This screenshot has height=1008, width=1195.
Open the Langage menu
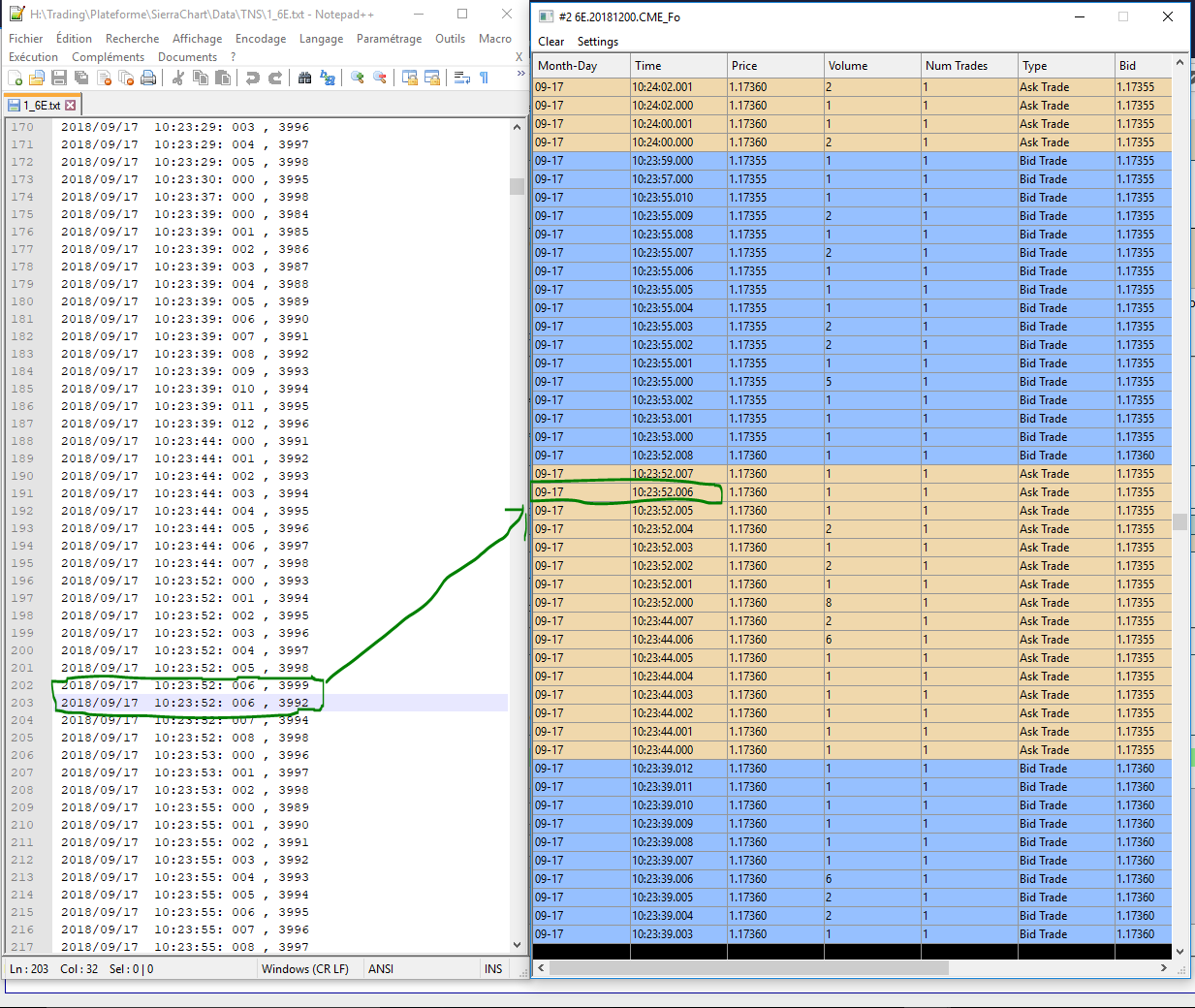click(321, 39)
